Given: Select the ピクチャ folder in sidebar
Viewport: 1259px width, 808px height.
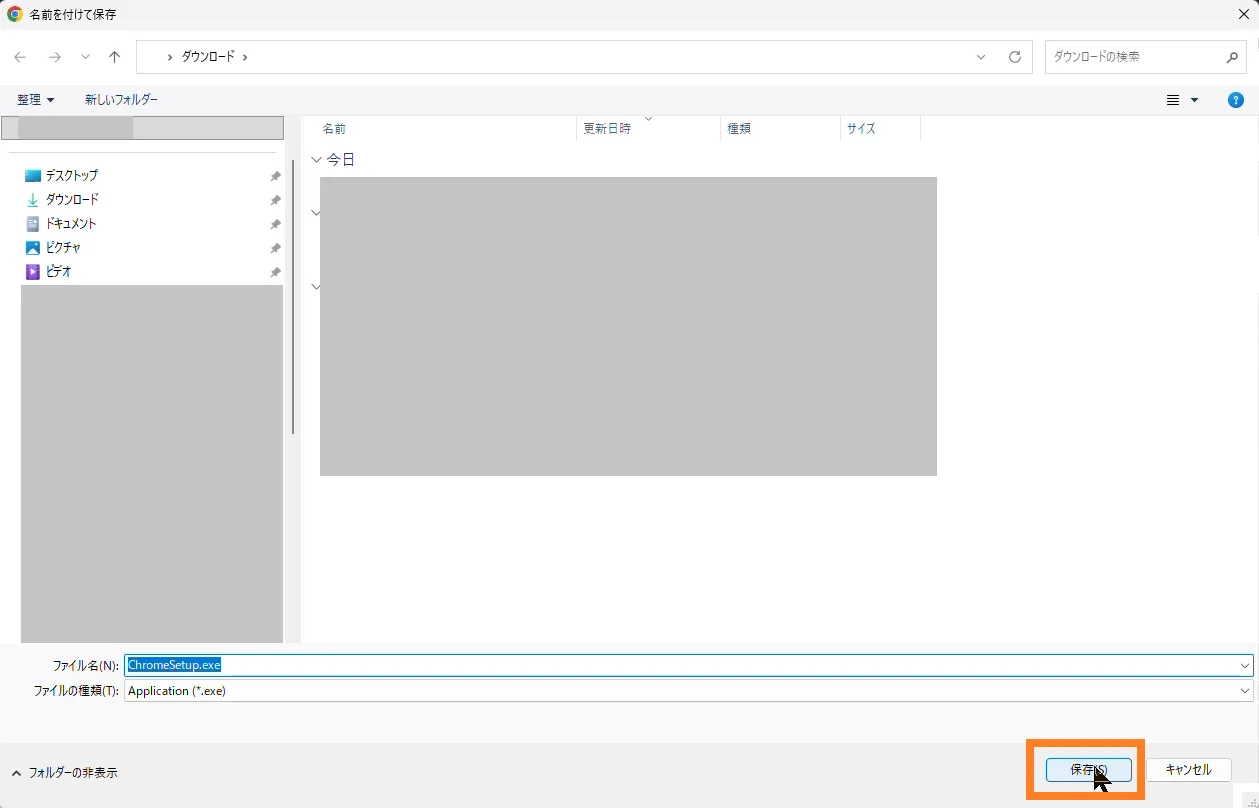Looking at the screenshot, I should point(63,247).
